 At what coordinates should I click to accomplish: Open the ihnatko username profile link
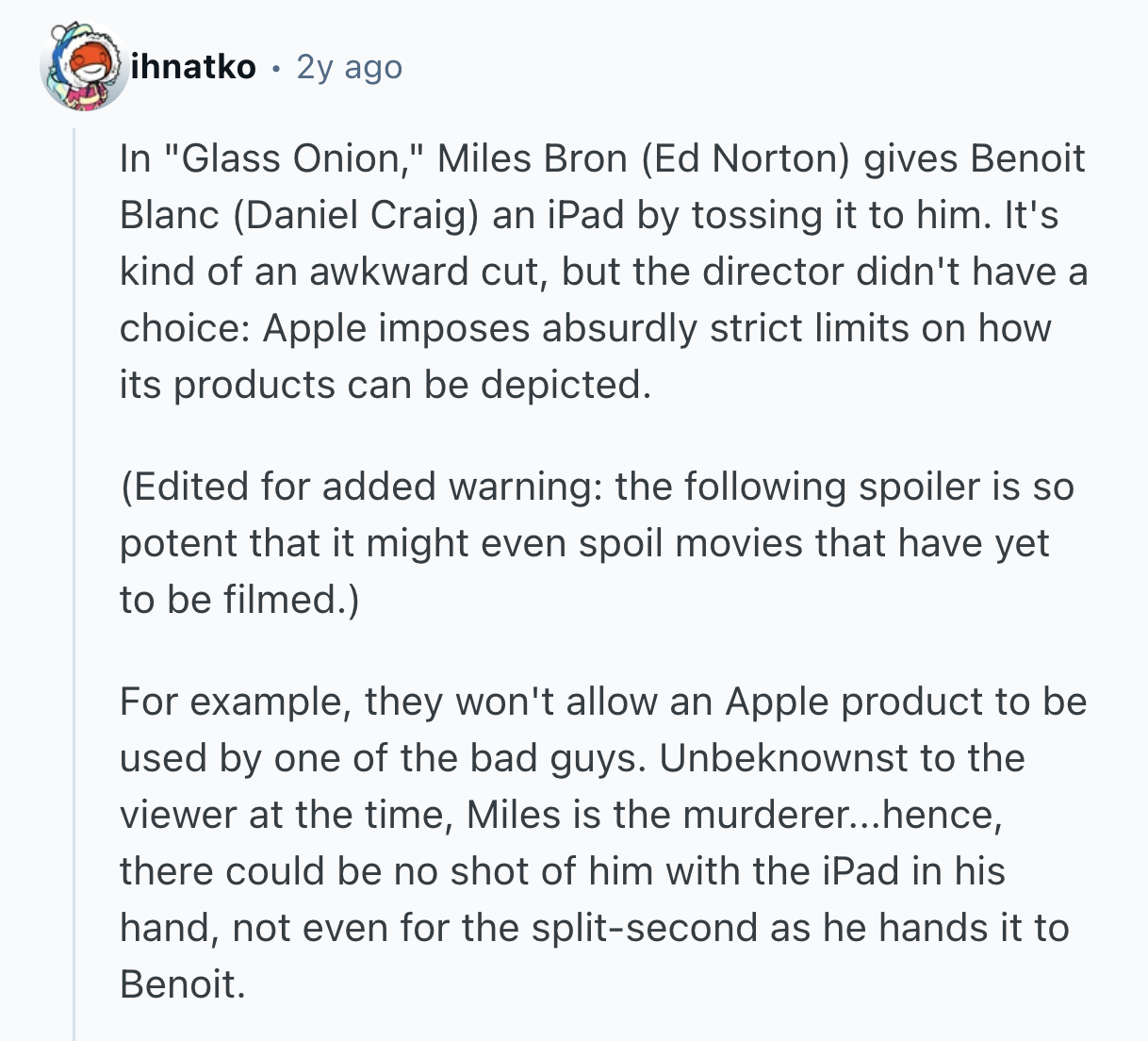193,67
